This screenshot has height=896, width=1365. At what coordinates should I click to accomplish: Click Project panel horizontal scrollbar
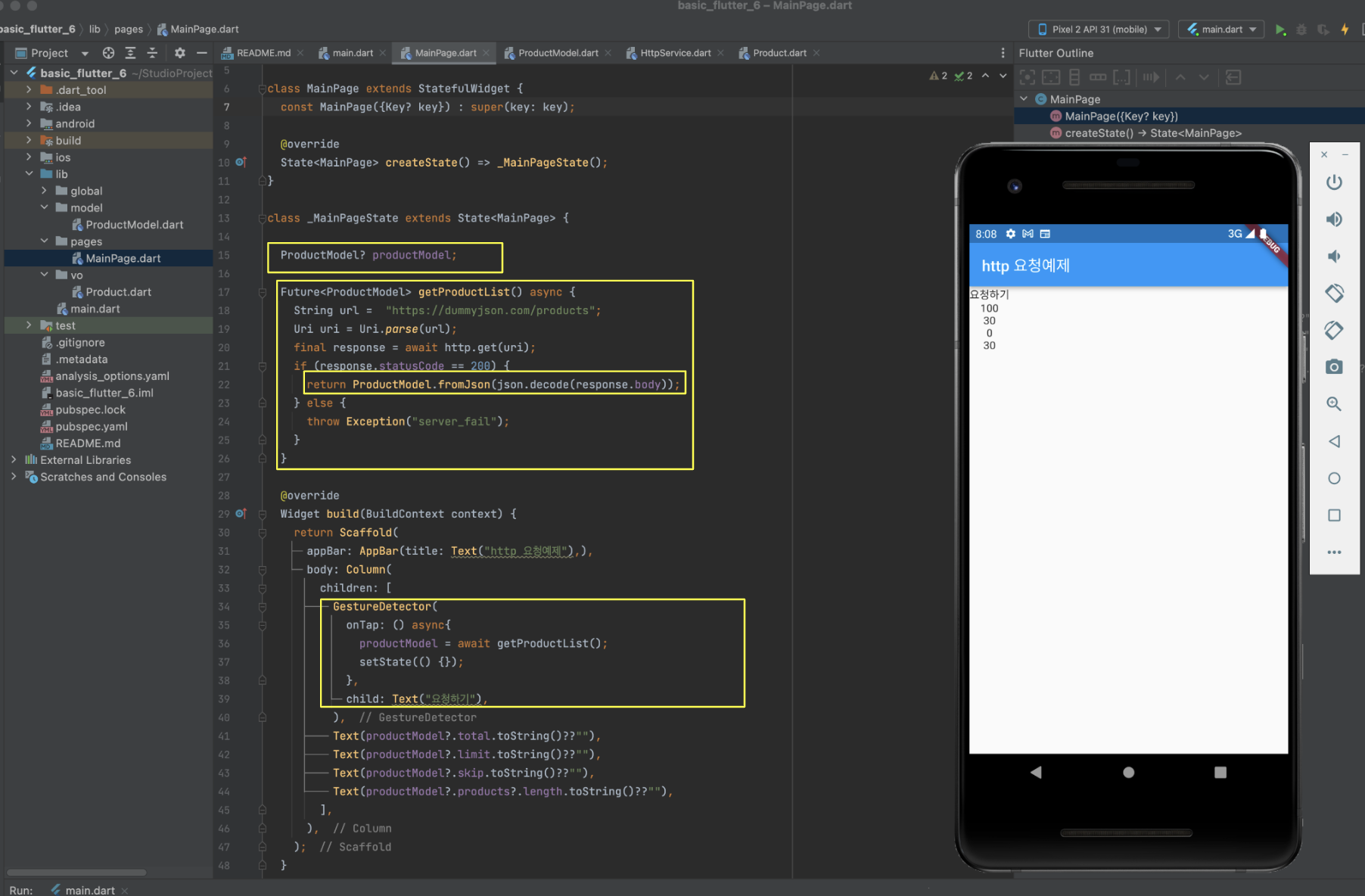coord(76,872)
